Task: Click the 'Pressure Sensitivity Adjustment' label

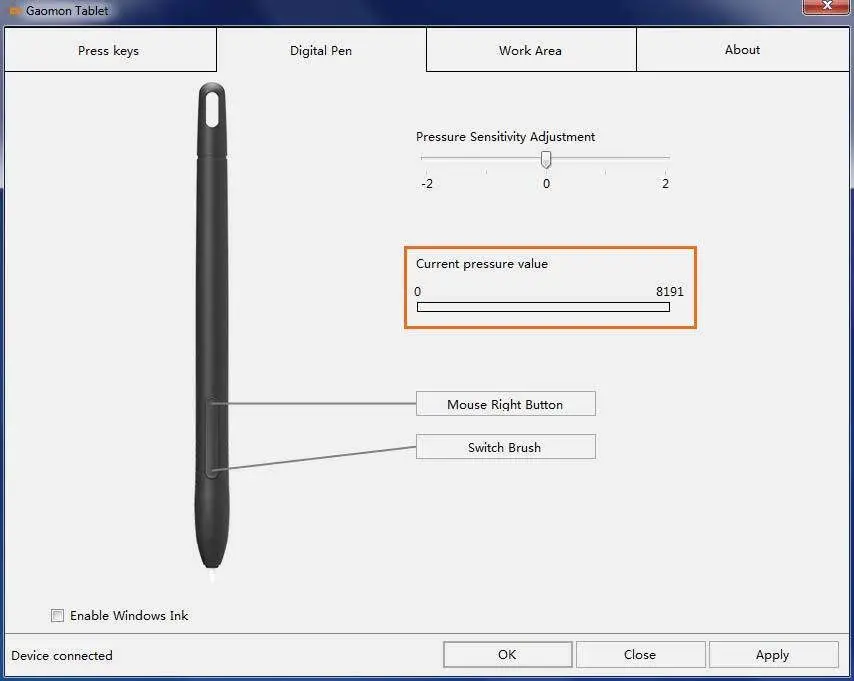Action: pos(505,137)
